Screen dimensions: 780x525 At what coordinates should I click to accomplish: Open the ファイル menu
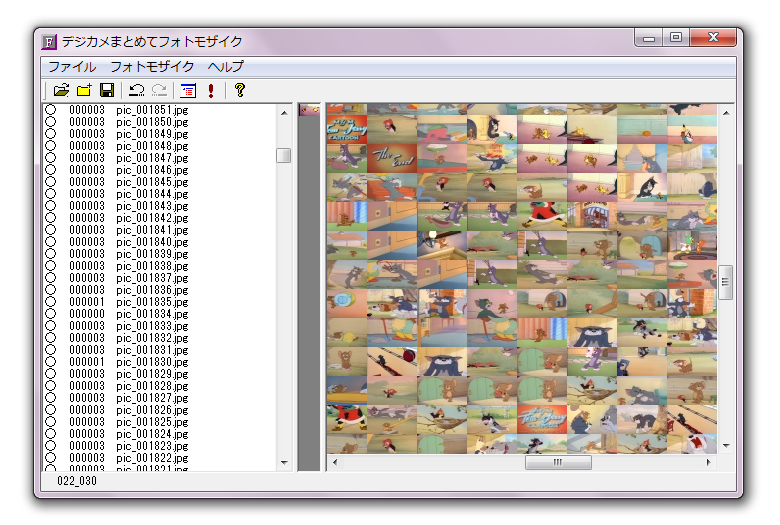click(72, 67)
